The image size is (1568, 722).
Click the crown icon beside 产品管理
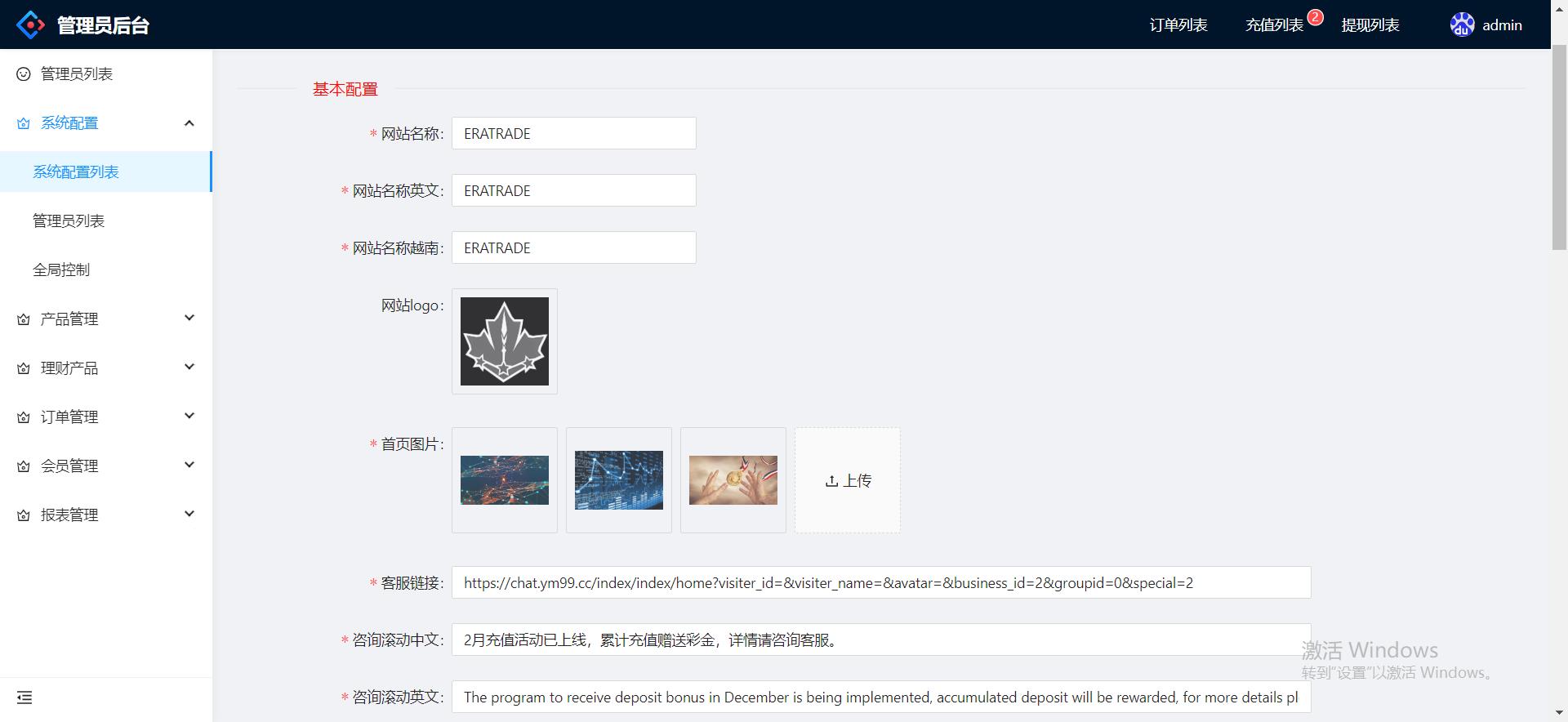tap(24, 319)
